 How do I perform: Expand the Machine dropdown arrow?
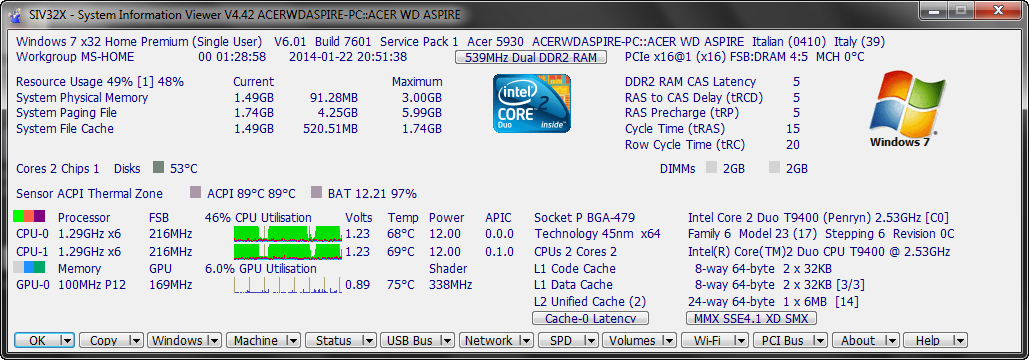pyautogui.click(x=293, y=340)
